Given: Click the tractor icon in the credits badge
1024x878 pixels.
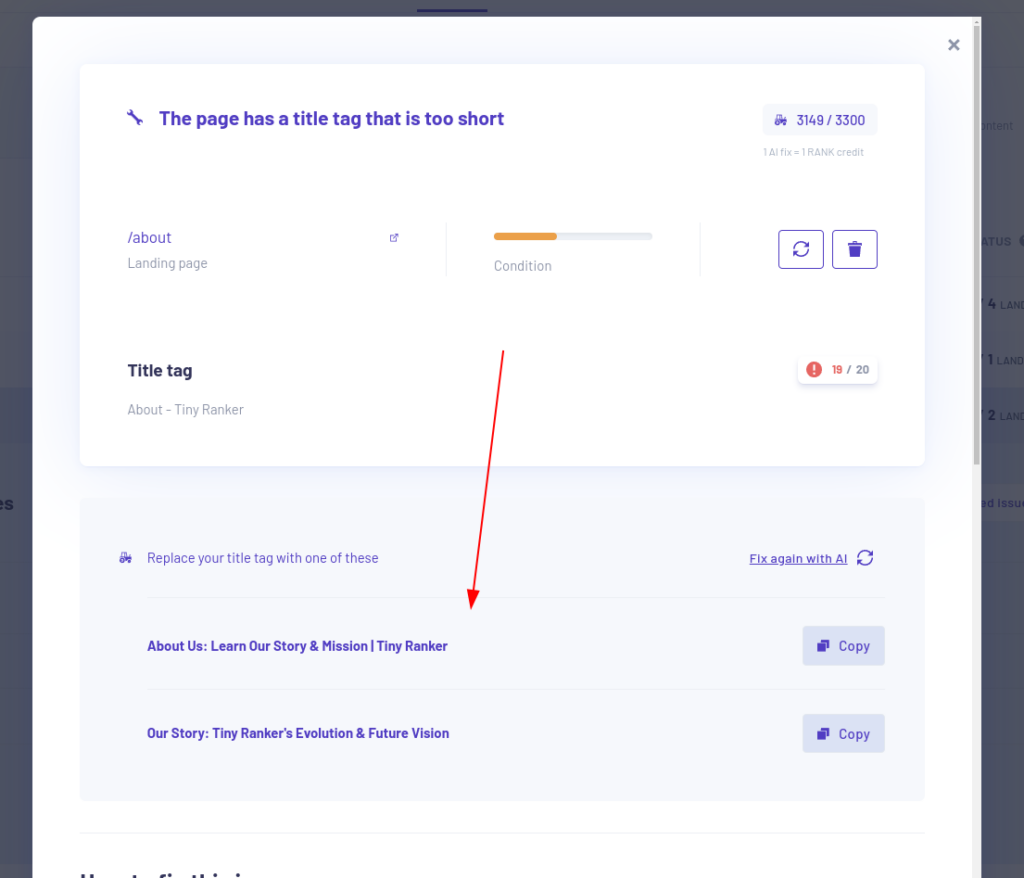Looking at the screenshot, I should pyautogui.click(x=780, y=120).
